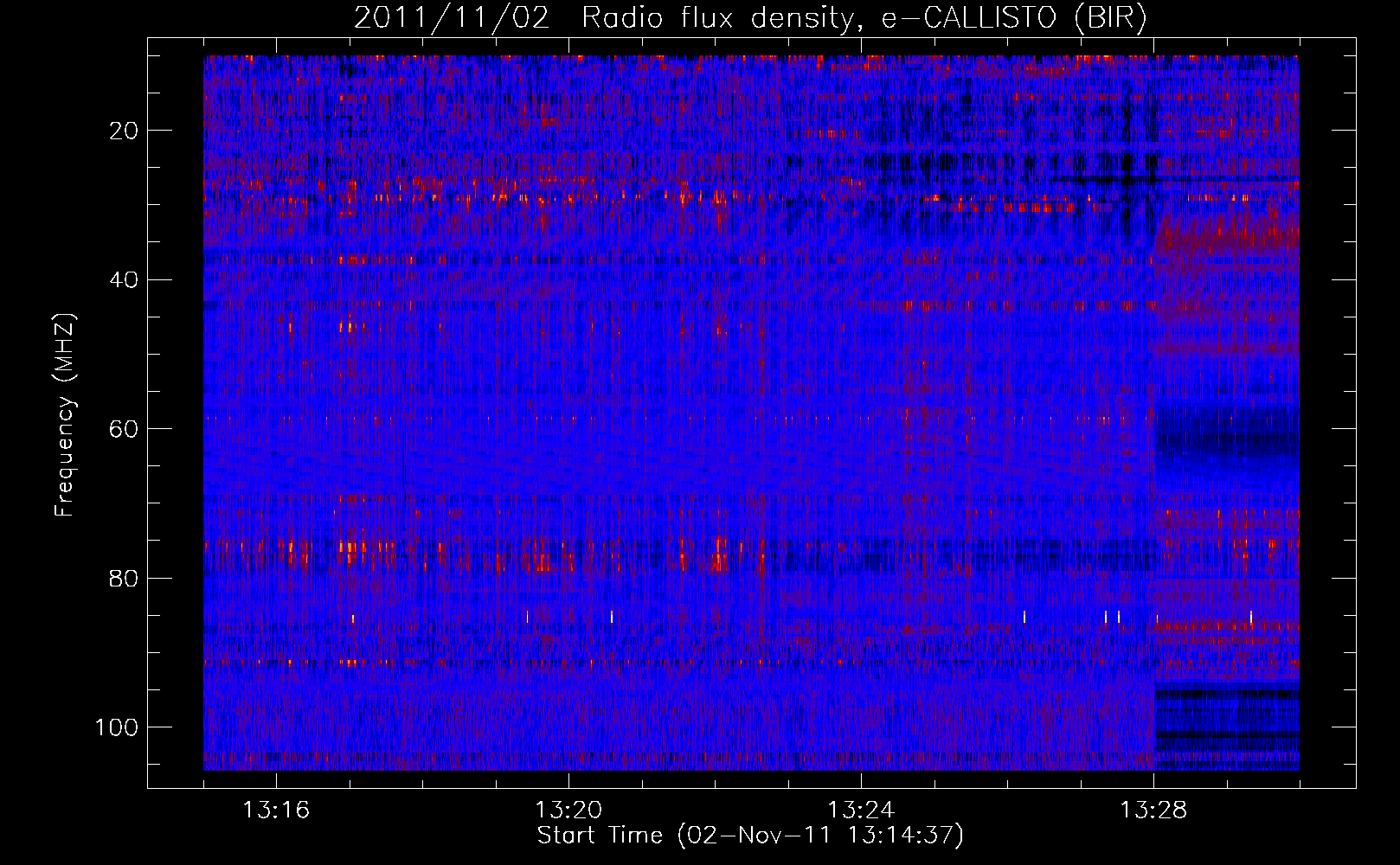1400x865 pixels.
Task: Click the frequency tick label '20'
Action: tap(125, 131)
